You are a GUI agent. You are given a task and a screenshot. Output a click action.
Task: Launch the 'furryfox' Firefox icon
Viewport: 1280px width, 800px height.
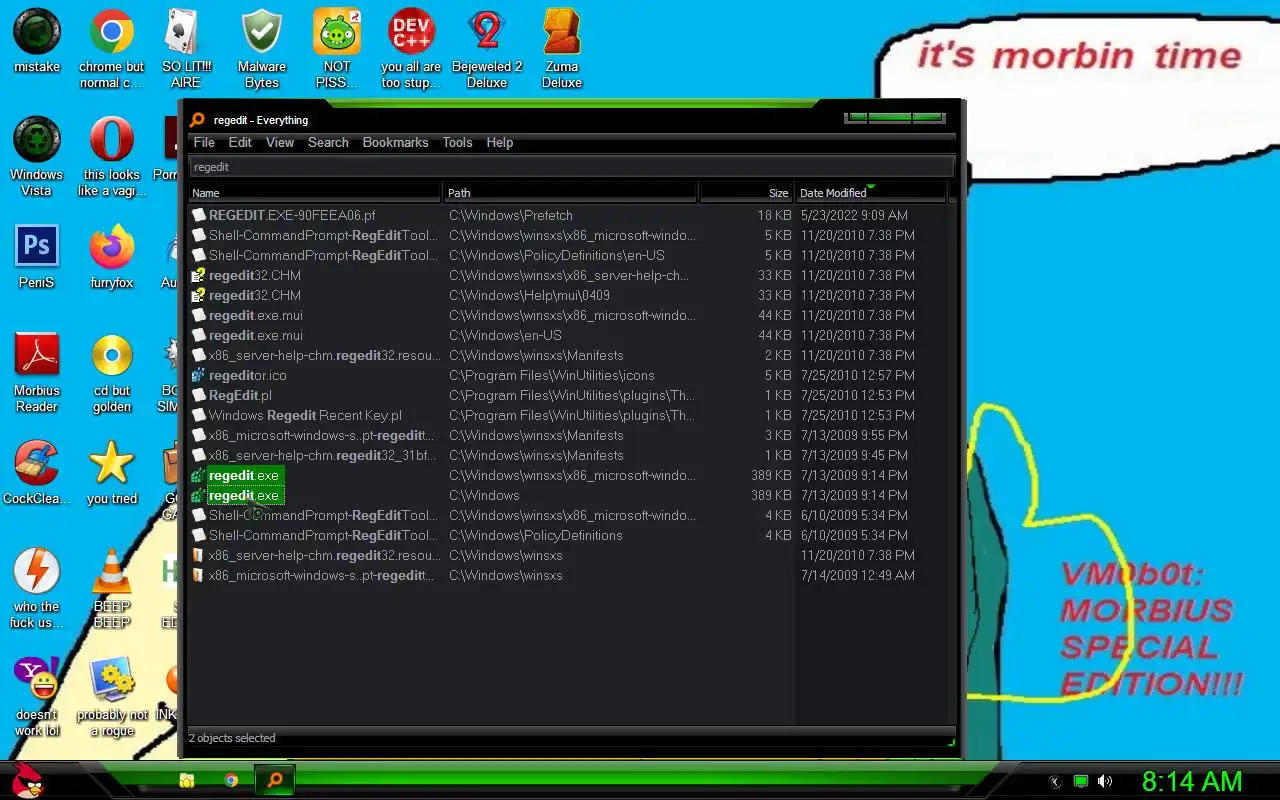click(x=112, y=256)
